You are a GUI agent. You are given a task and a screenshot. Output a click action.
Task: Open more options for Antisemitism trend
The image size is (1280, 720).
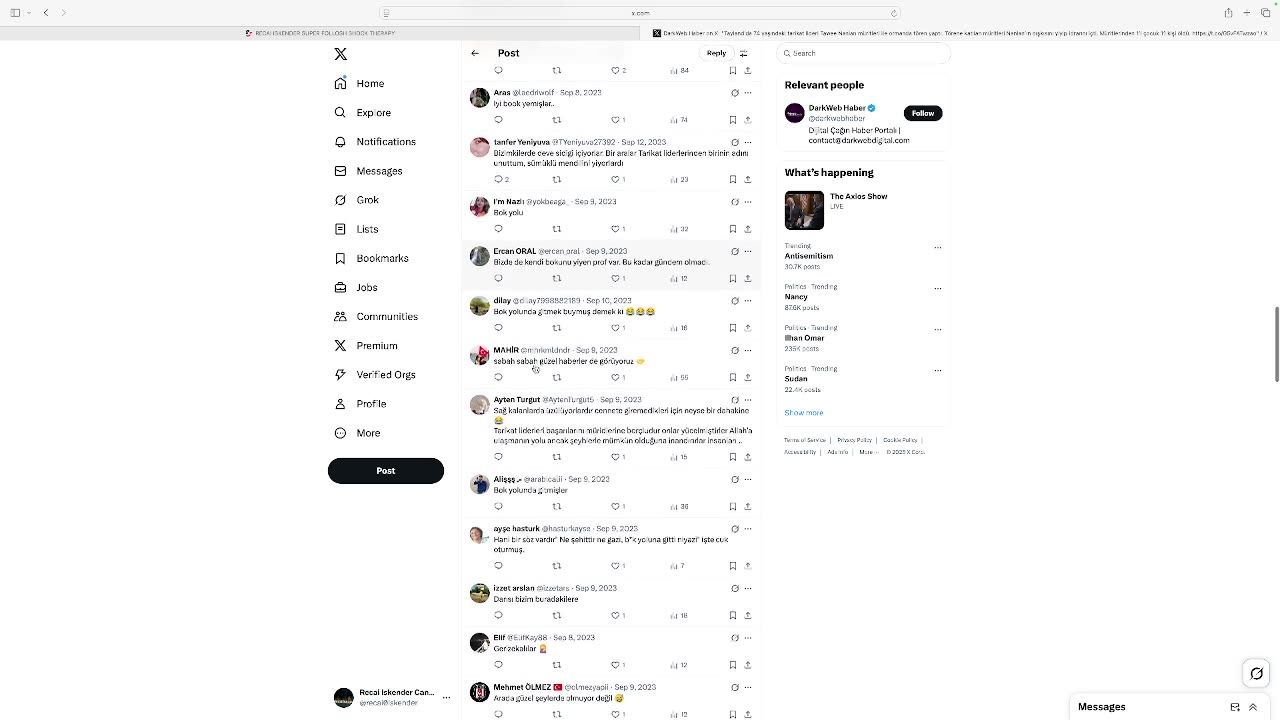click(937, 247)
